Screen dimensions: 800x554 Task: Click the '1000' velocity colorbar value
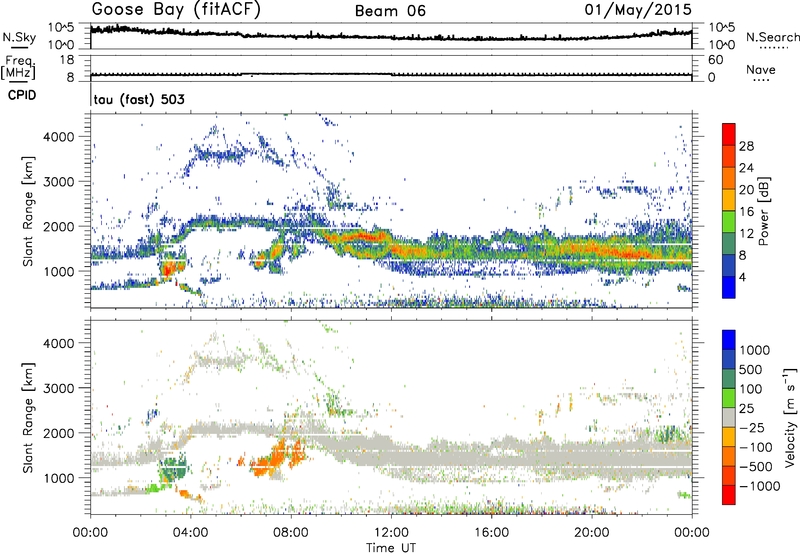[x=755, y=350]
